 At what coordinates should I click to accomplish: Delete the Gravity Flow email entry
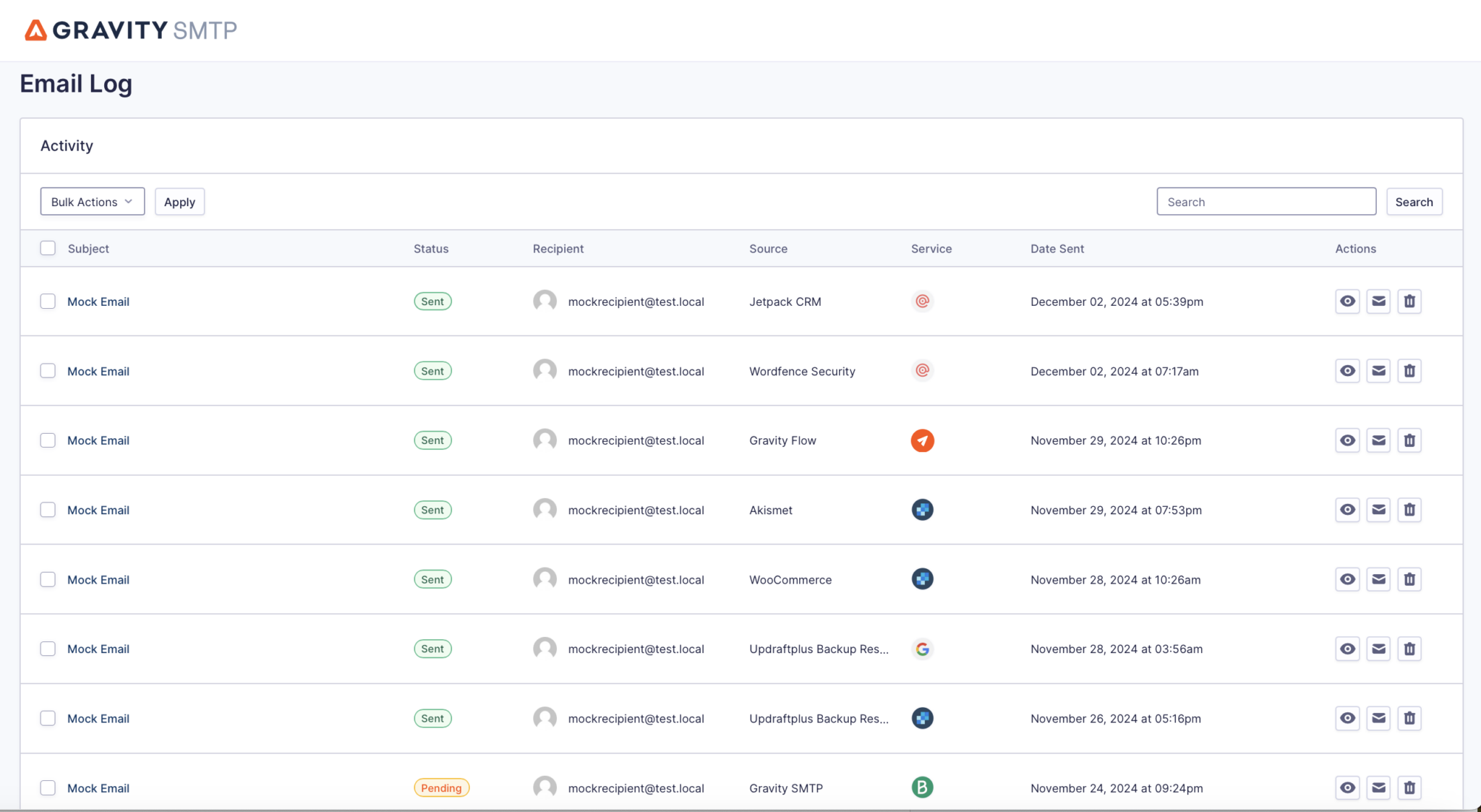pos(1409,440)
